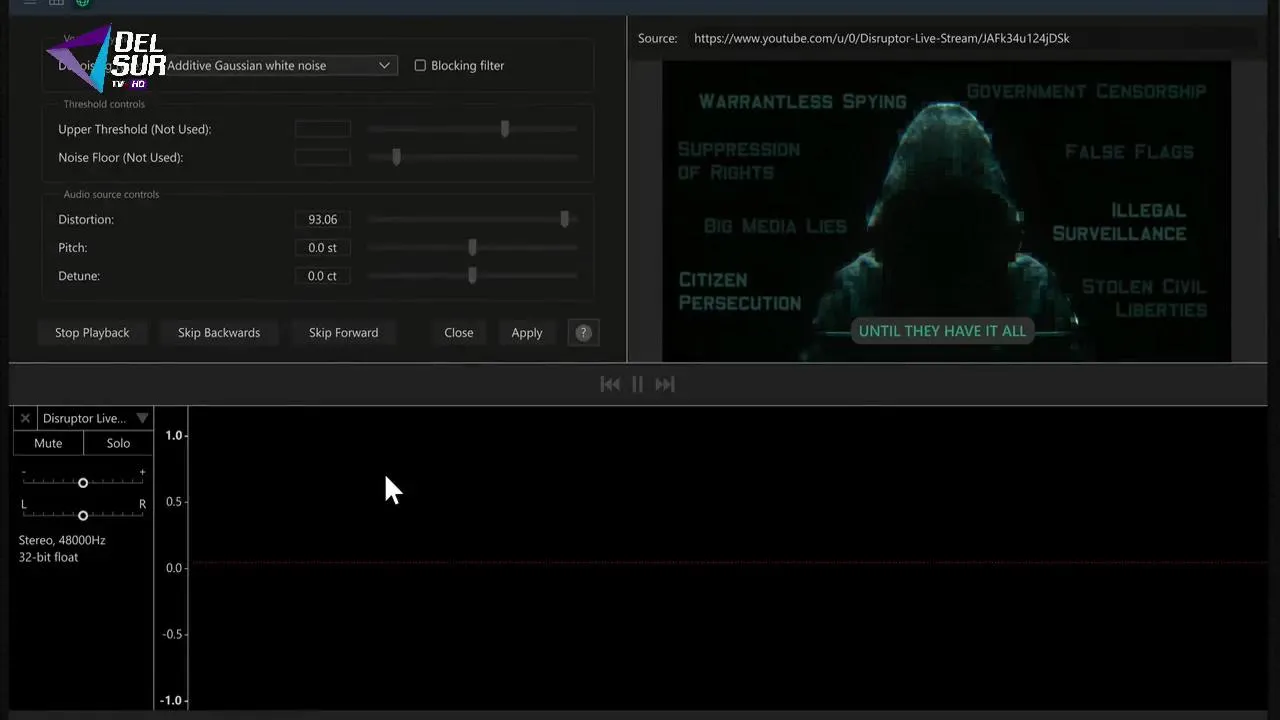Open the Disruptor Live track dropdown menu

[142, 418]
